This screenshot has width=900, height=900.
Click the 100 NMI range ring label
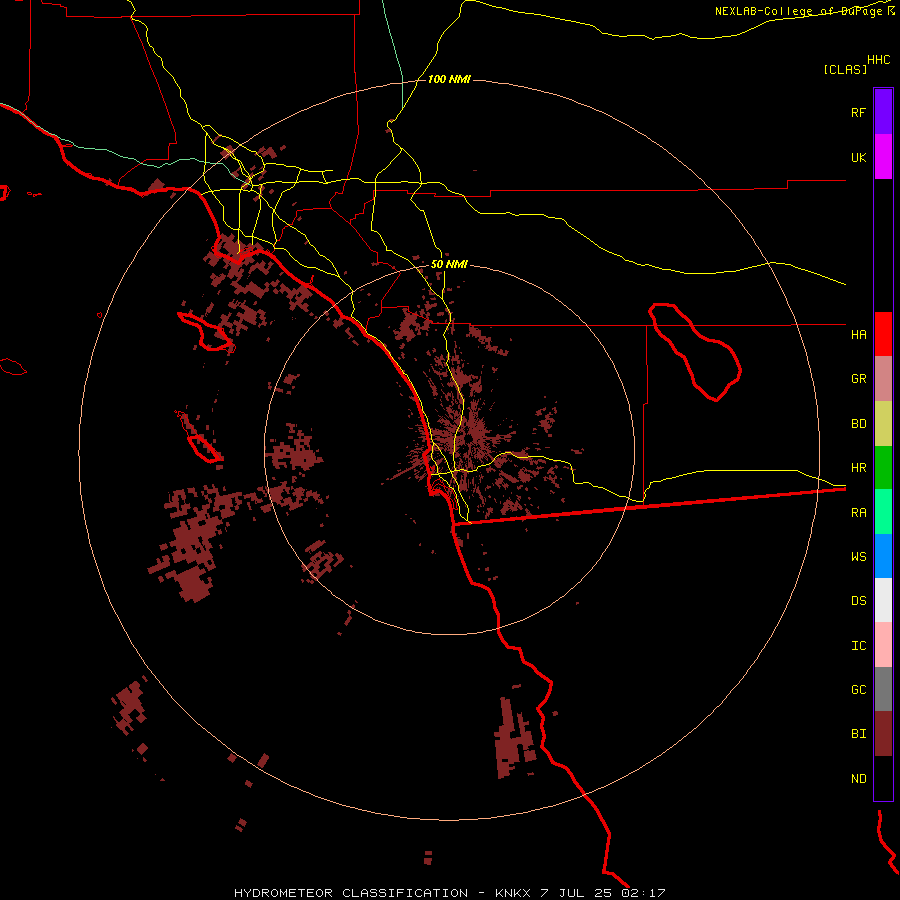click(x=449, y=79)
